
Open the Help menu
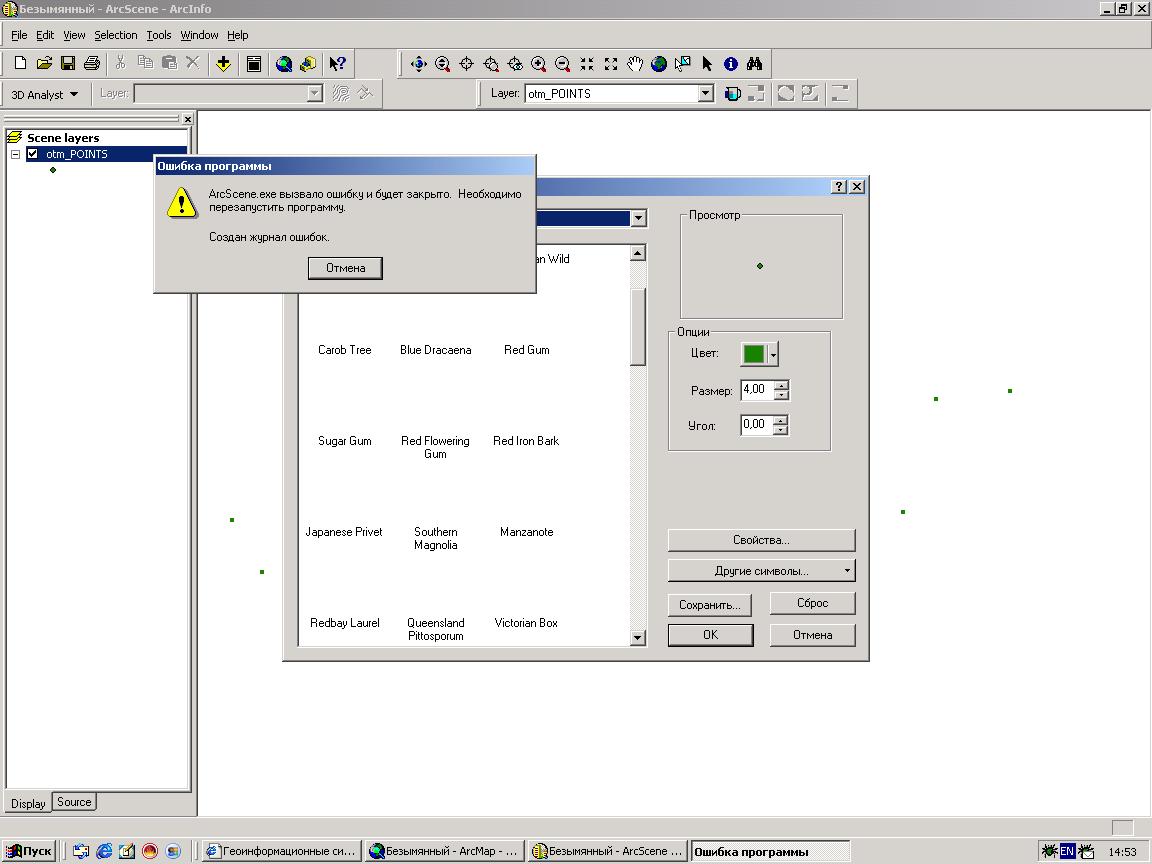click(x=237, y=35)
